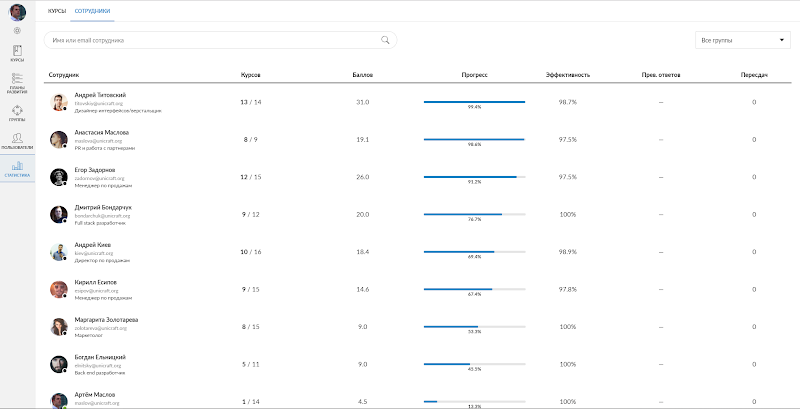Sort by Сотрудник column header
Image resolution: width=800 pixels, height=409 pixels.
64,75
